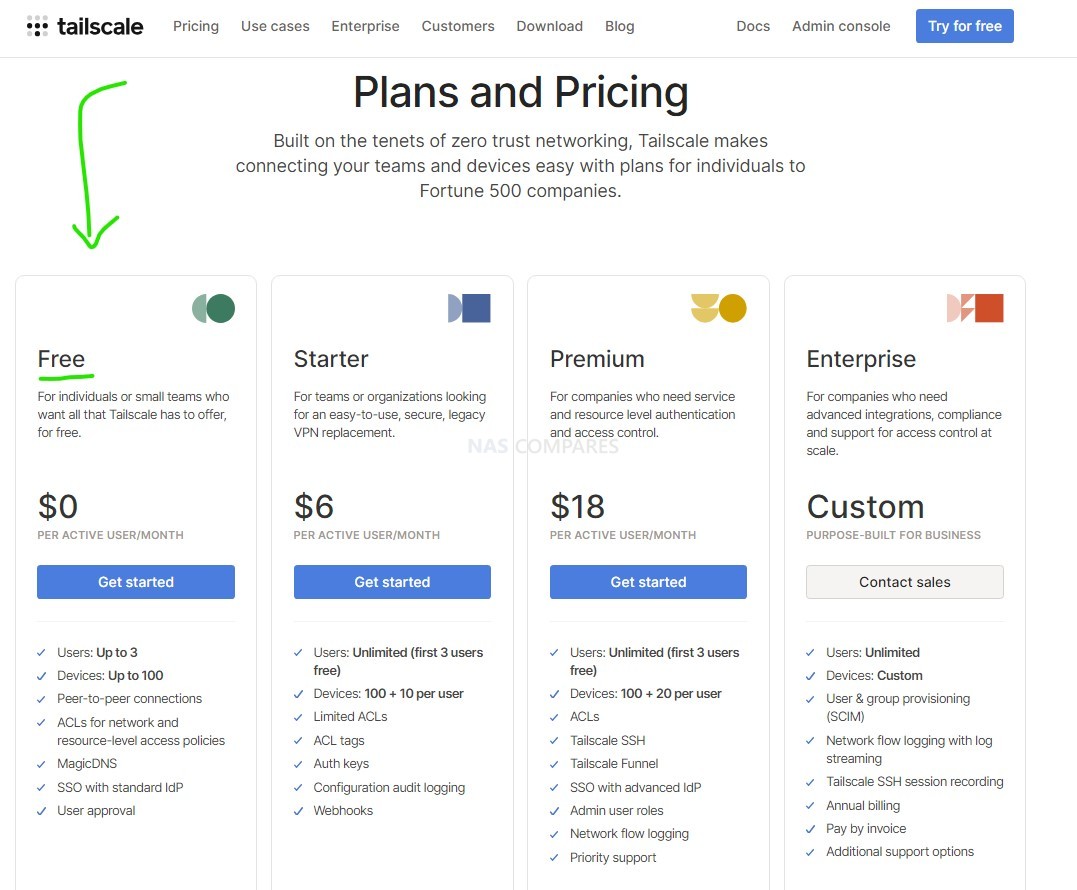Screen dimensions: 1077x890
Task: Open the Download page
Action: click(x=549, y=26)
